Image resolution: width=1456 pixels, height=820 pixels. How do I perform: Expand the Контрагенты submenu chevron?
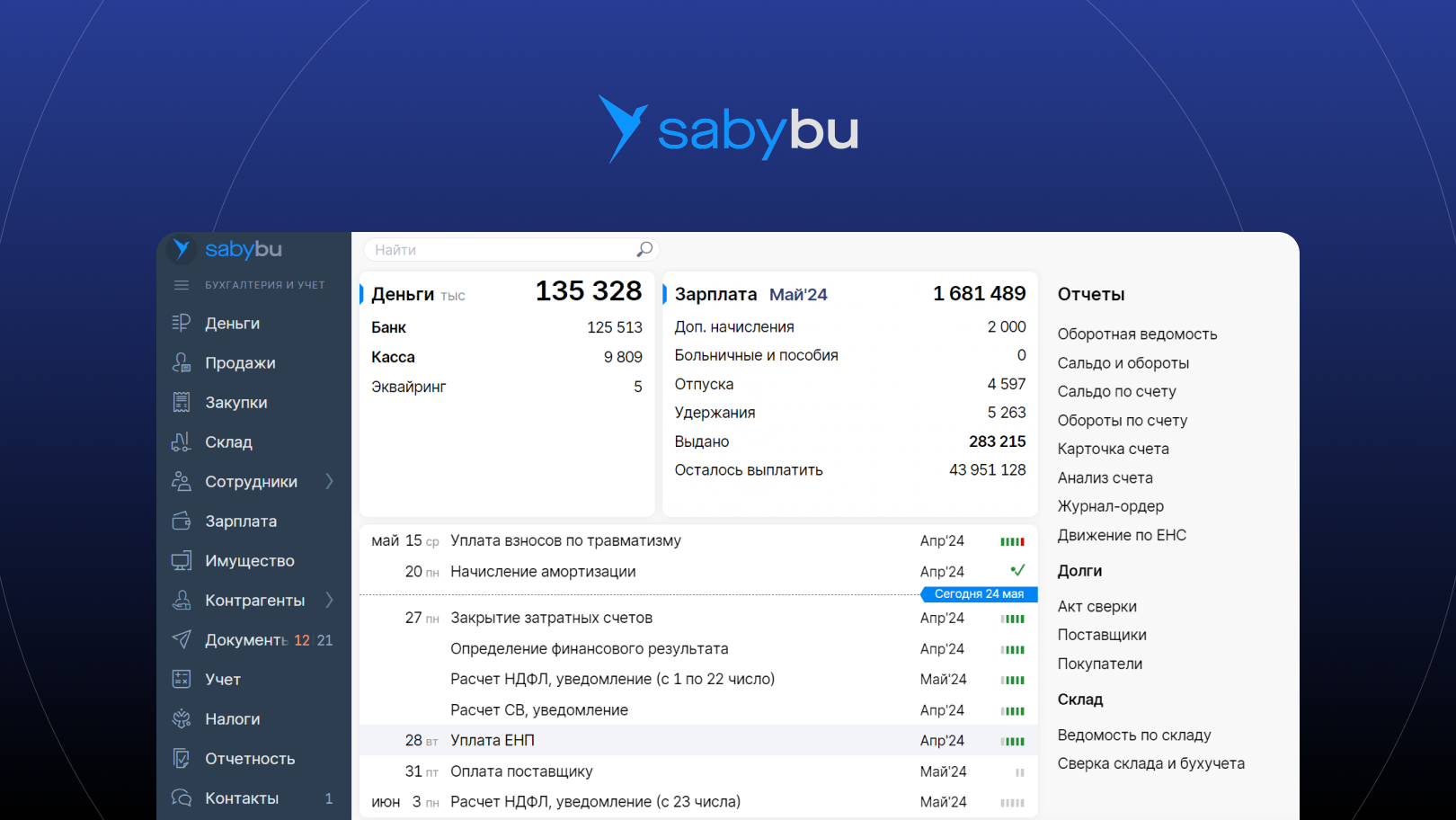click(x=330, y=600)
